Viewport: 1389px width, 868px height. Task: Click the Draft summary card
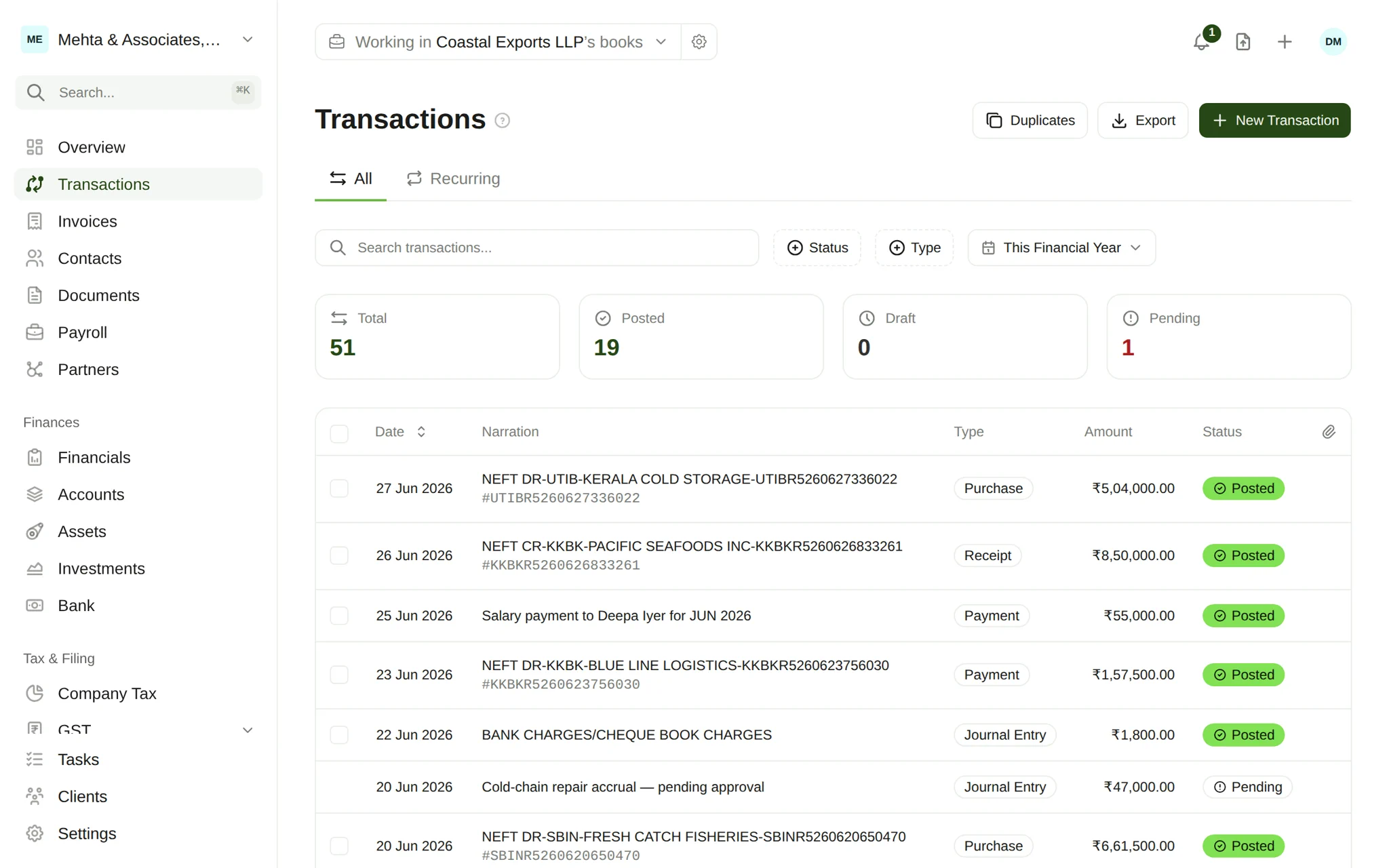point(965,336)
